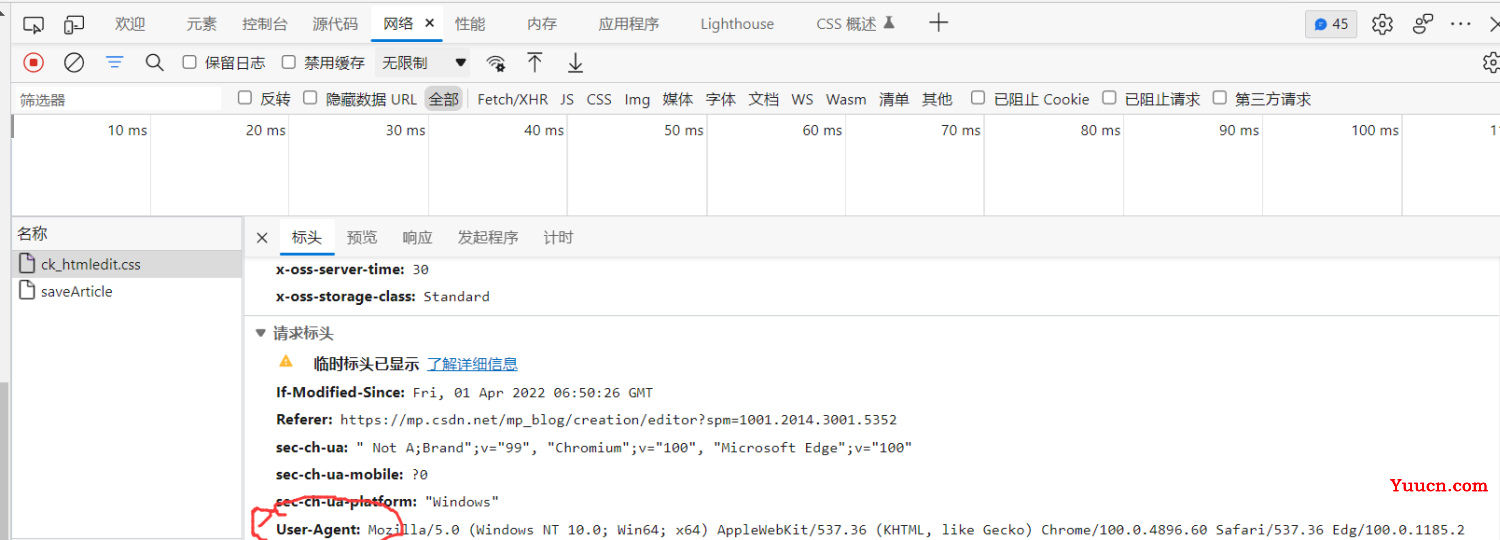Viewport: 1500px width, 540px height.
Task: Activate the inspect element picker icon
Action: click(33, 24)
